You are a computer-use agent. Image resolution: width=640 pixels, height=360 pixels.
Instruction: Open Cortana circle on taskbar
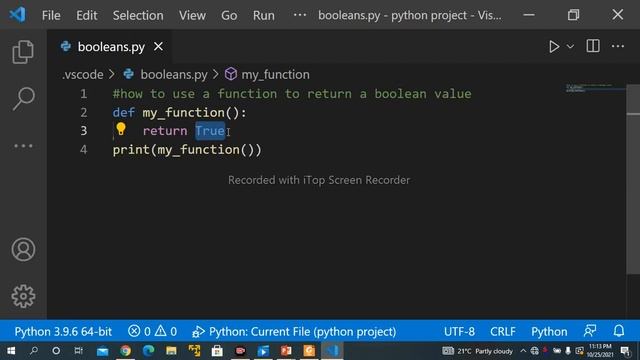pyautogui.click(x=56, y=351)
